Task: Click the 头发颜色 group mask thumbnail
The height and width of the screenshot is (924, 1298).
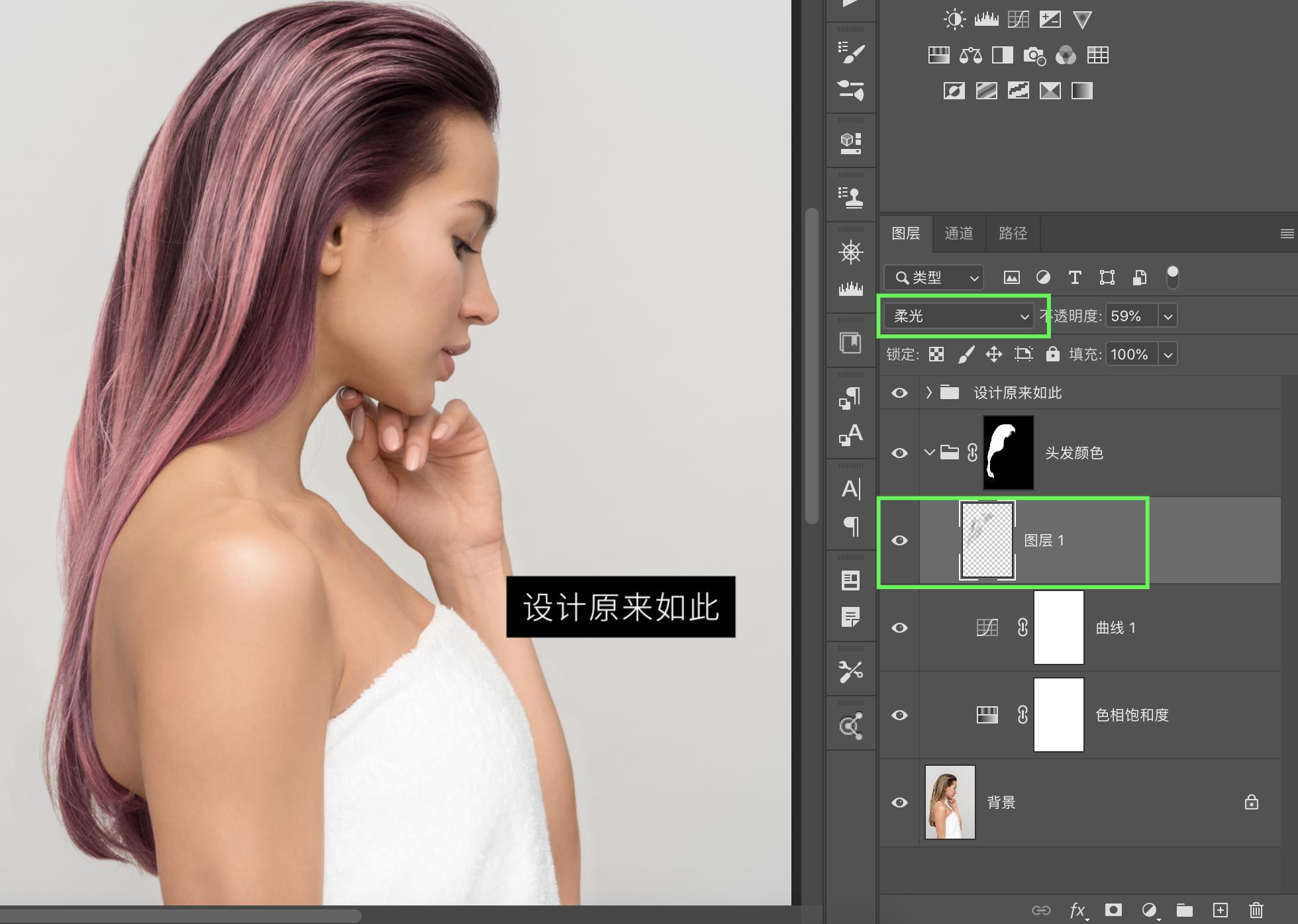Action: pos(1008,453)
